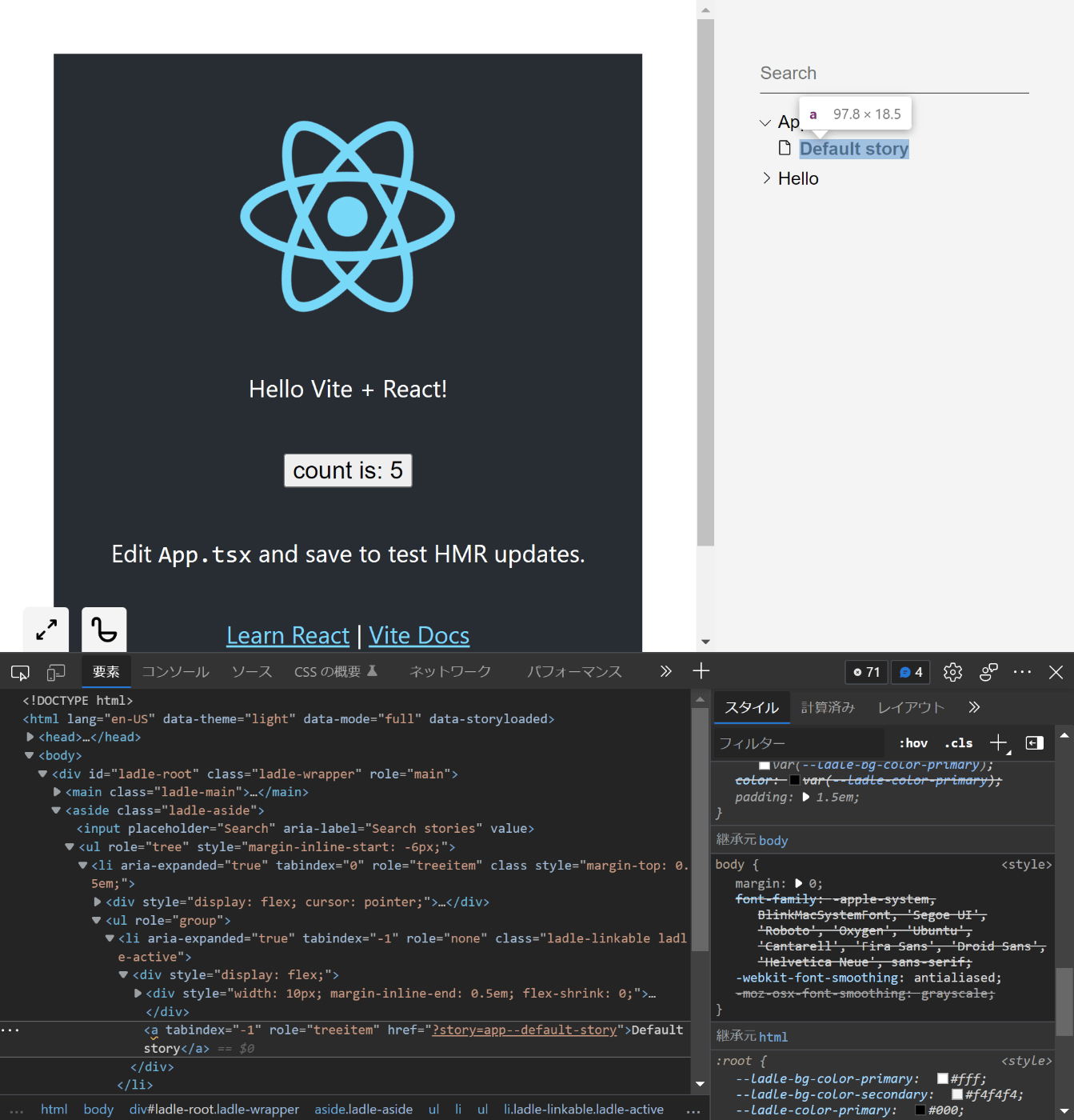
Task: Open the 71 errors counter
Action: point(867,672)
